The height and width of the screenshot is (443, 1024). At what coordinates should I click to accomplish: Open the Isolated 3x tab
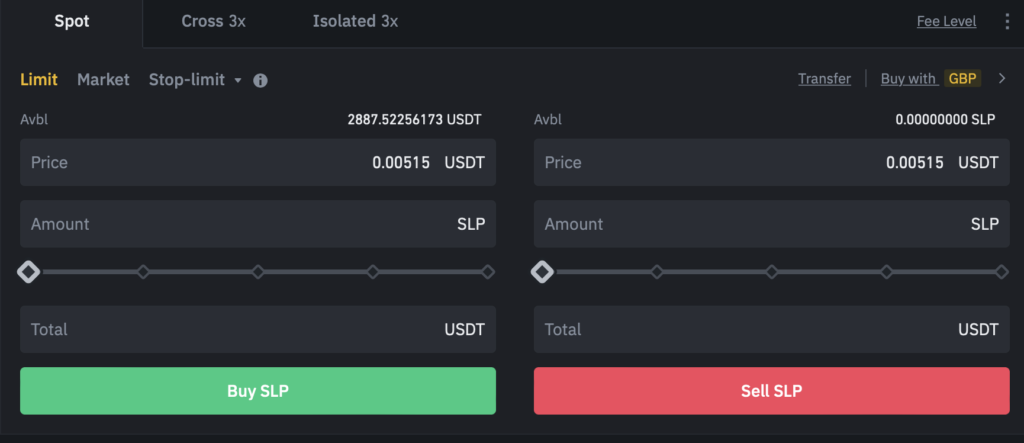355,21
